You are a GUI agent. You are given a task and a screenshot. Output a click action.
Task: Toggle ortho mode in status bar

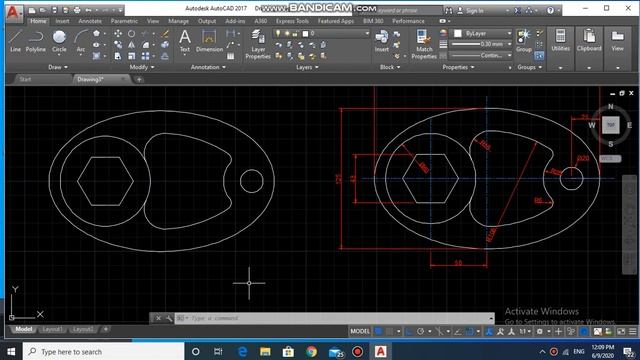409,331
